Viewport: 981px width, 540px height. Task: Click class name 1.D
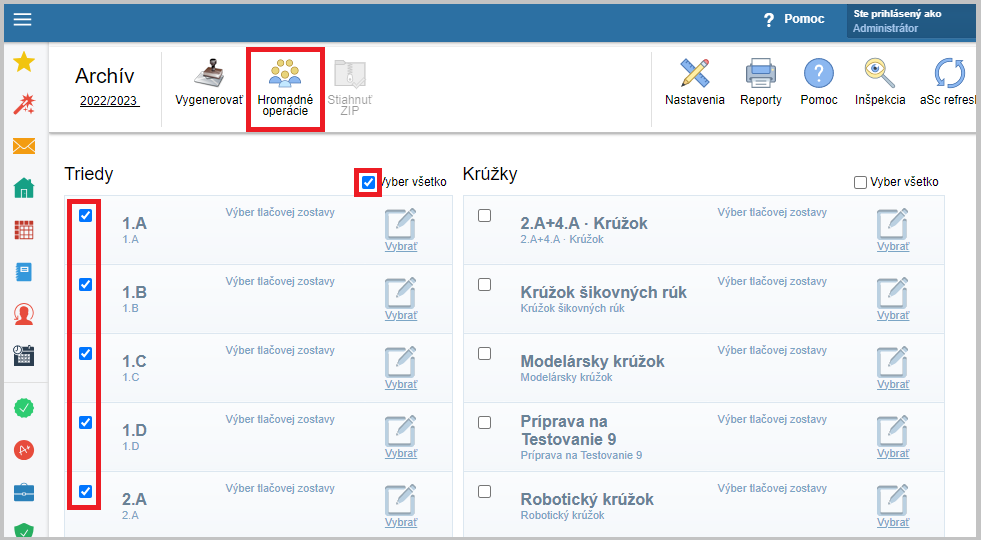click(134, 430)
